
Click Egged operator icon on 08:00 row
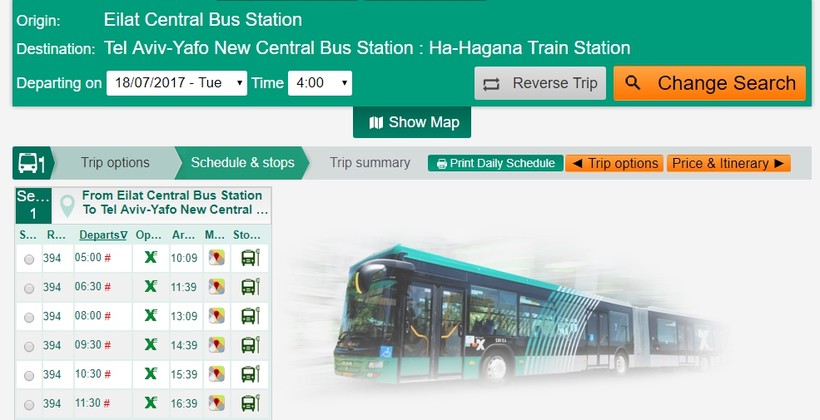[x=151, y=315]
